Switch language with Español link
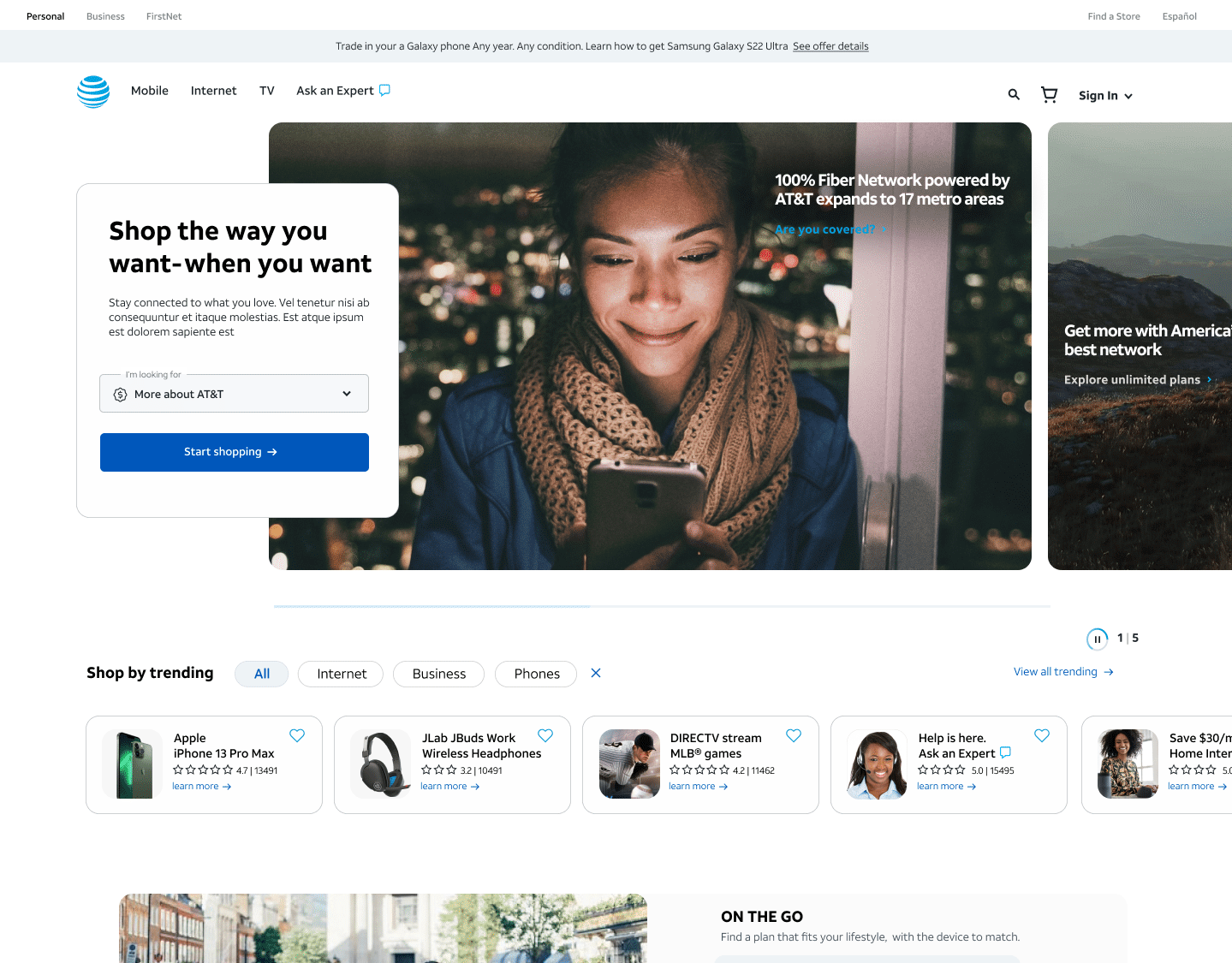This screenshot has height=963, width=1232. [x=1180, y=16]
